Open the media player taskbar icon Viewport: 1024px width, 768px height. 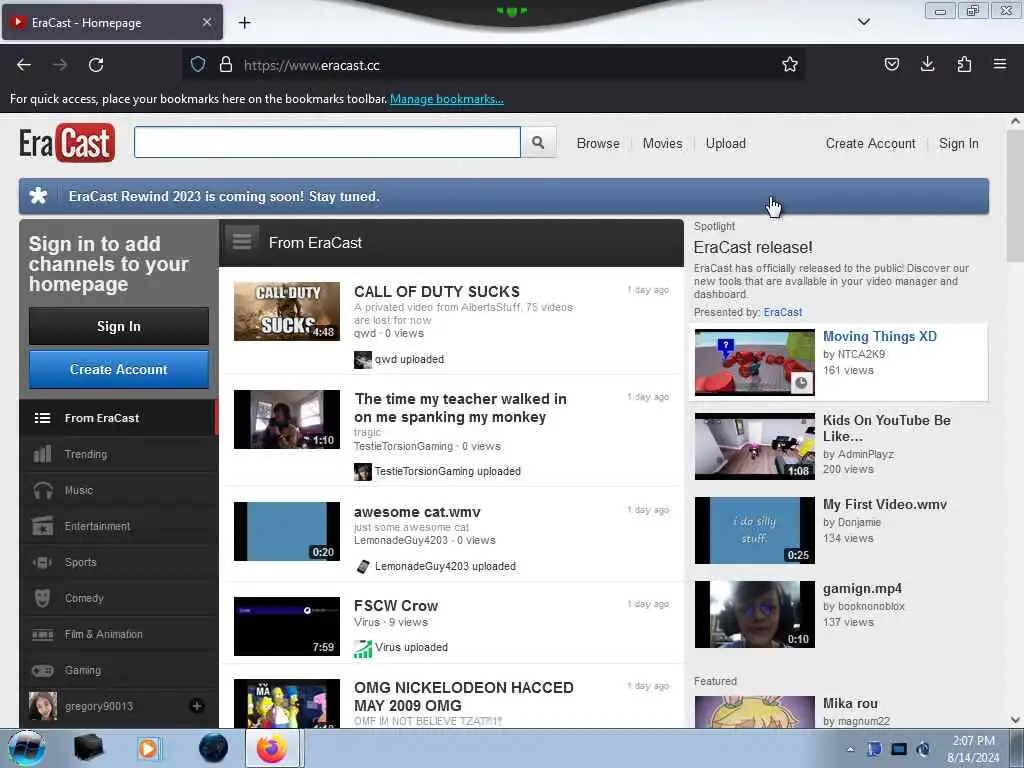tap(148, 748)
